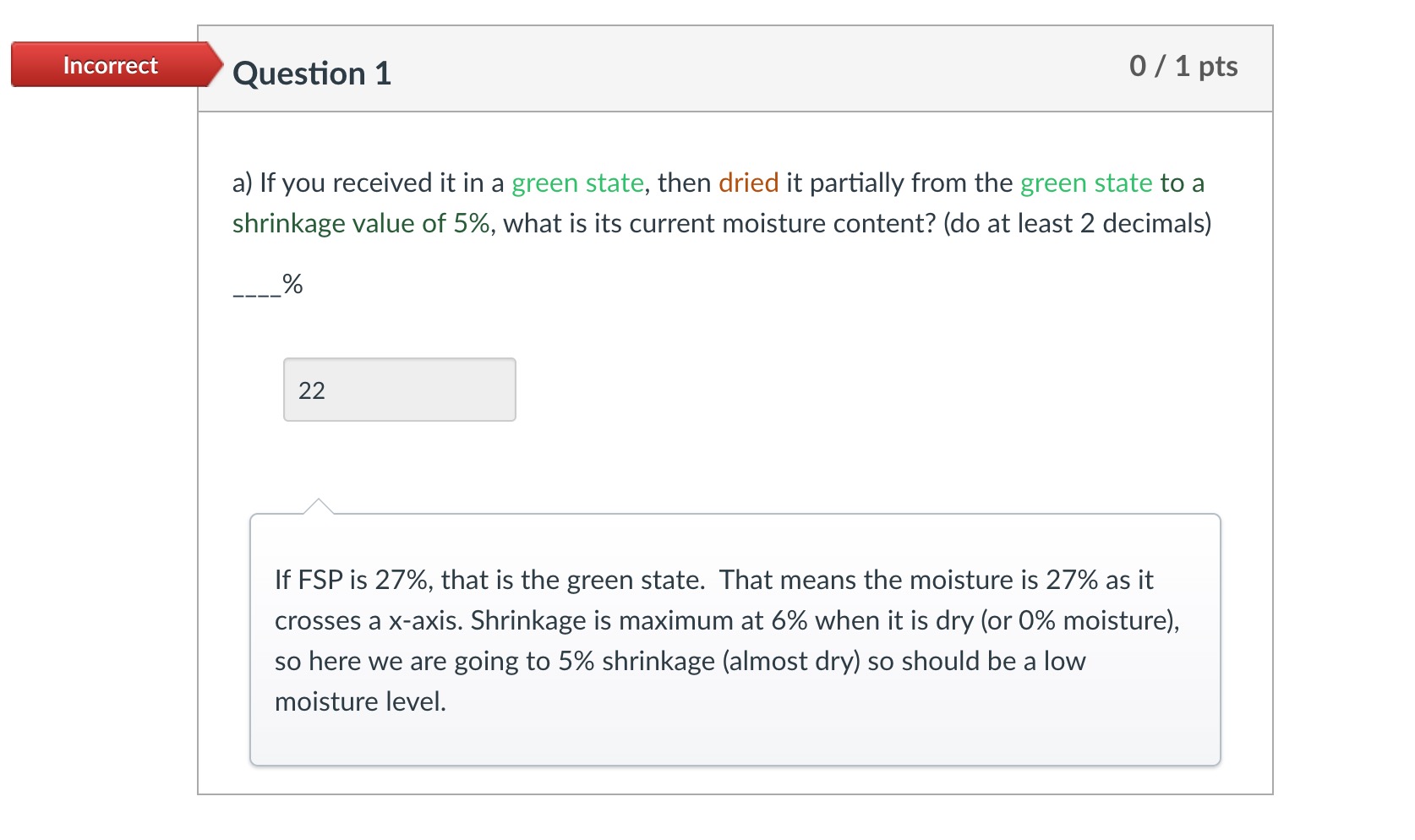The height and width of the screenshot is (840, 1415).
Task: Click the first light-green "green state" text
Action: [x=577, y=183]
